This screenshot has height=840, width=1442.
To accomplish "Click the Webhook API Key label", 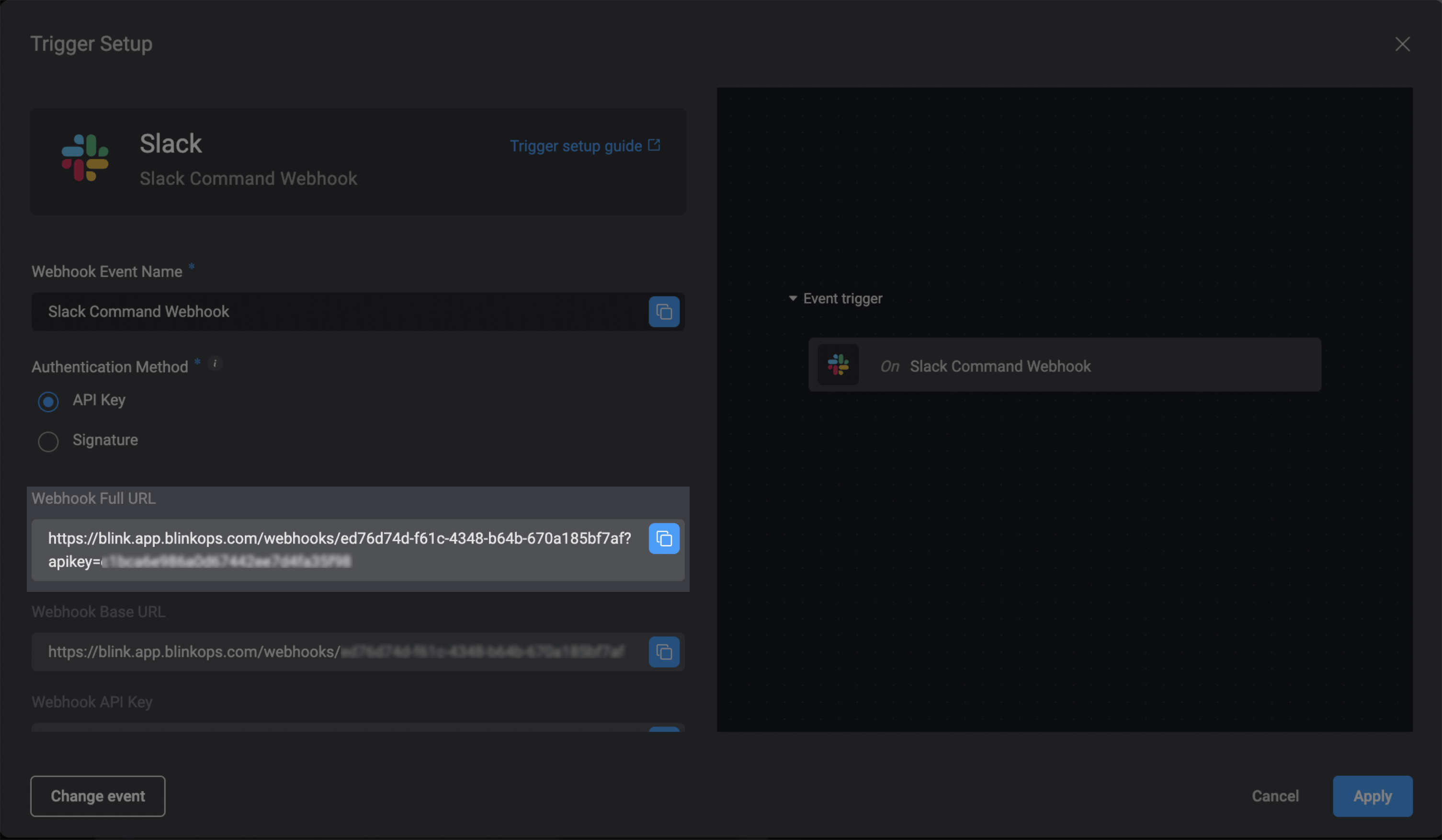I will (x=92, y=702).
